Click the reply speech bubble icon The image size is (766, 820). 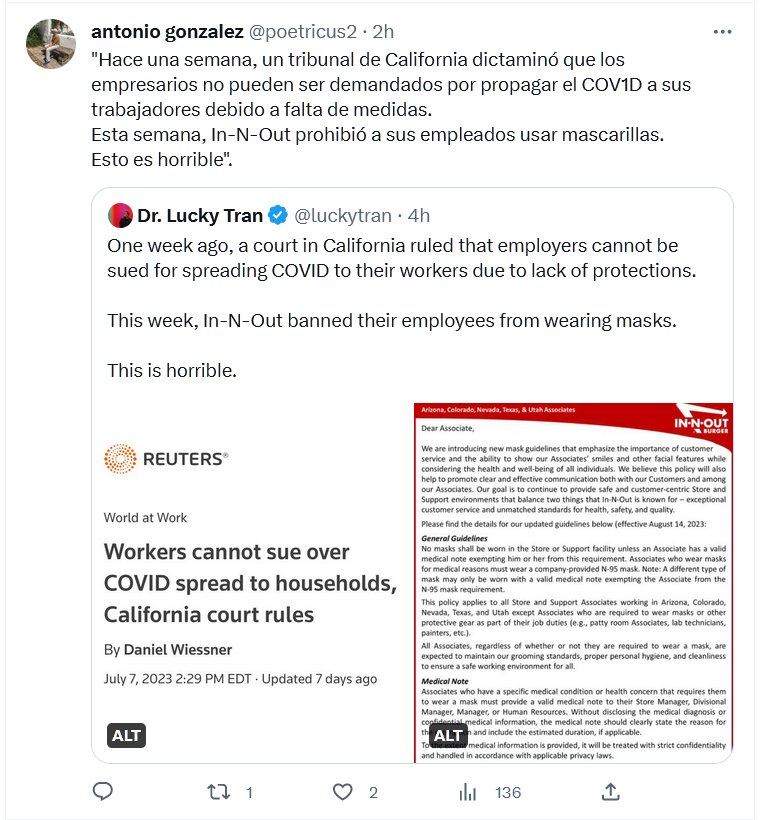pos(102,792)
